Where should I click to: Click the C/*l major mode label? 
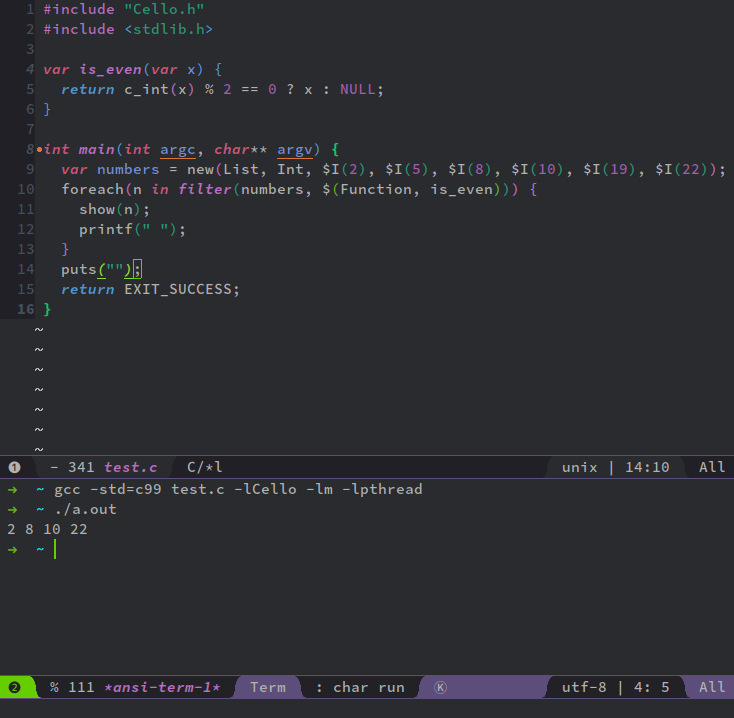pyautogui.click(x=205, y=467)
